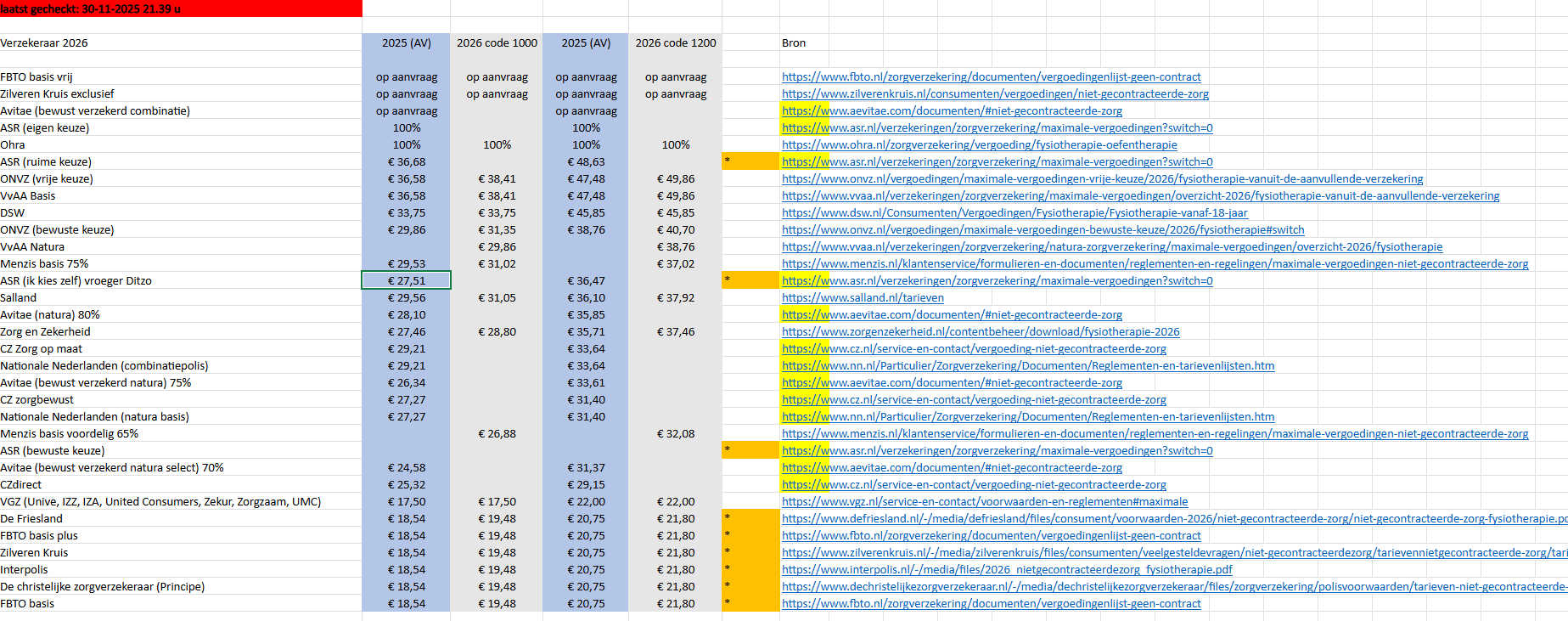Select the cell '€ 29,15'

(x=586, y=485)
